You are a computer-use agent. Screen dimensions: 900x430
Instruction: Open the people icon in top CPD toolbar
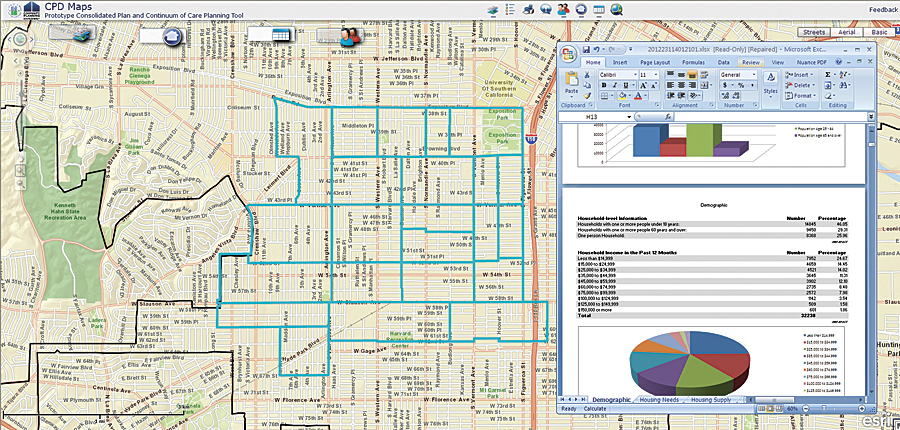pos(564,9)
